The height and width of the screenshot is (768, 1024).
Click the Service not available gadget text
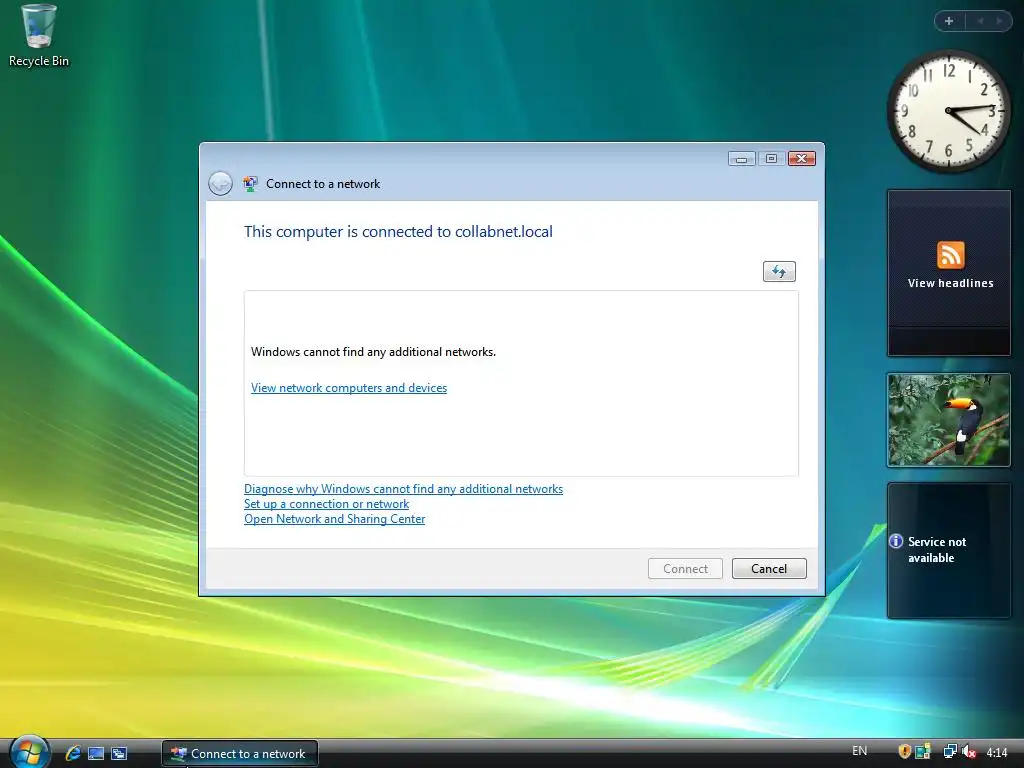[x=936, y=550]
